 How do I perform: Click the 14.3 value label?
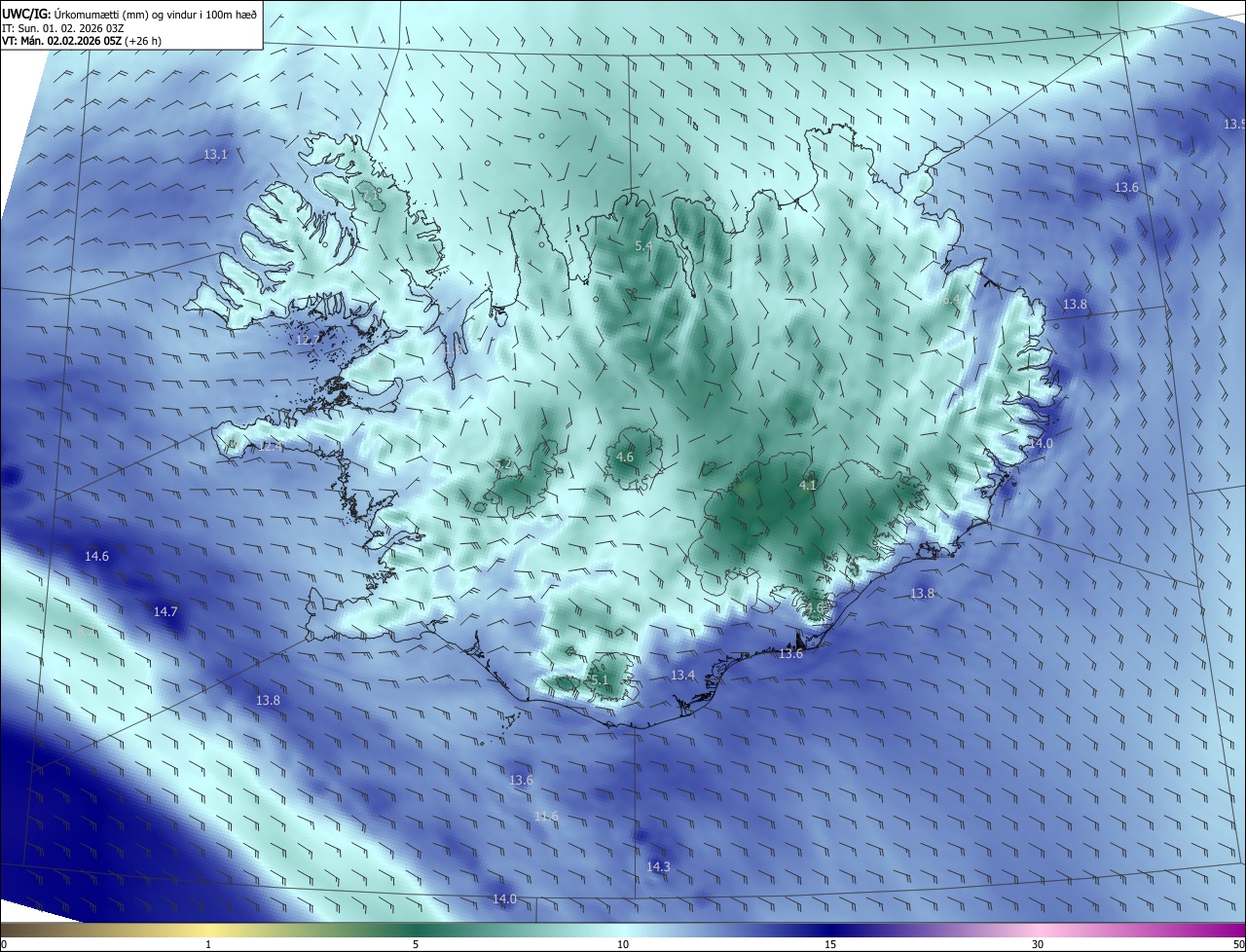click(658, 866)
